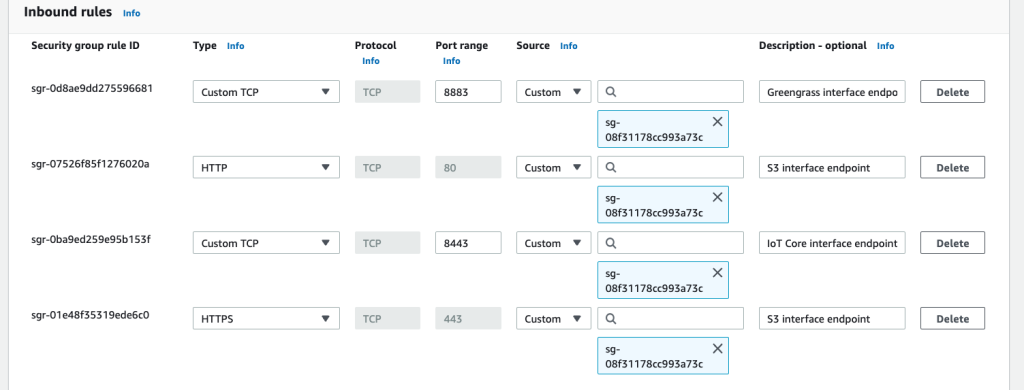Open the Info link under Port range
1024x390 pixels.
click(x=451, y=61)
